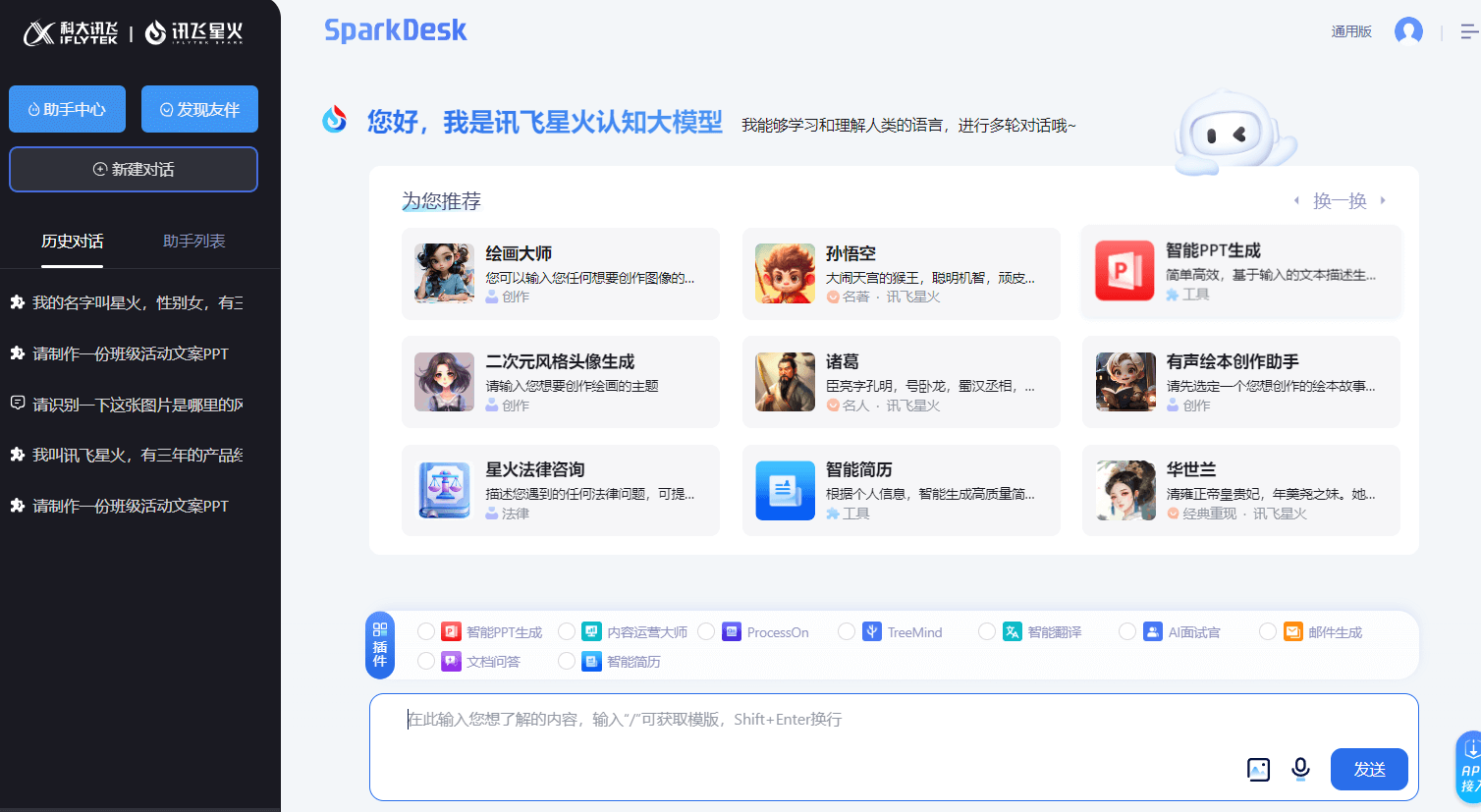This screenshot has height=812, width=1481.
Task: Activate the microphone voice input icon
Action: coord(1300,769)
